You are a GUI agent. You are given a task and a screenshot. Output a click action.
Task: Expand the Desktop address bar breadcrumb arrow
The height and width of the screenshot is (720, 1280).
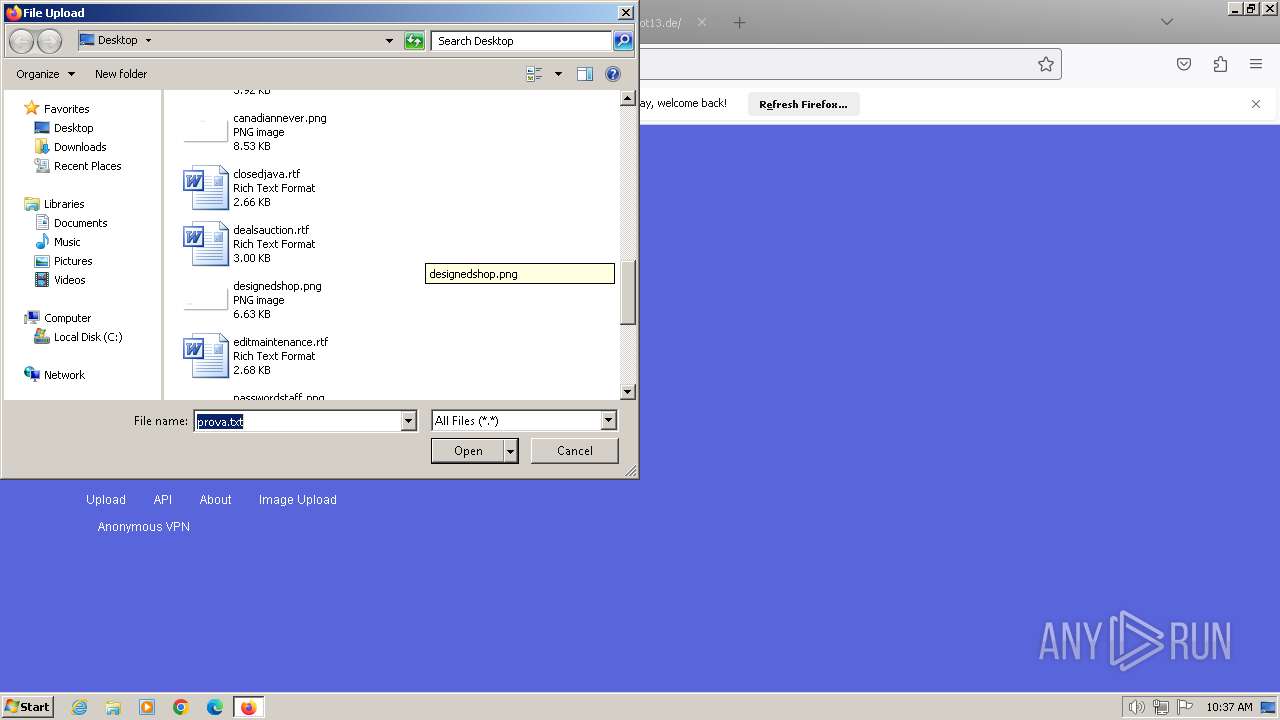[149, 41]
